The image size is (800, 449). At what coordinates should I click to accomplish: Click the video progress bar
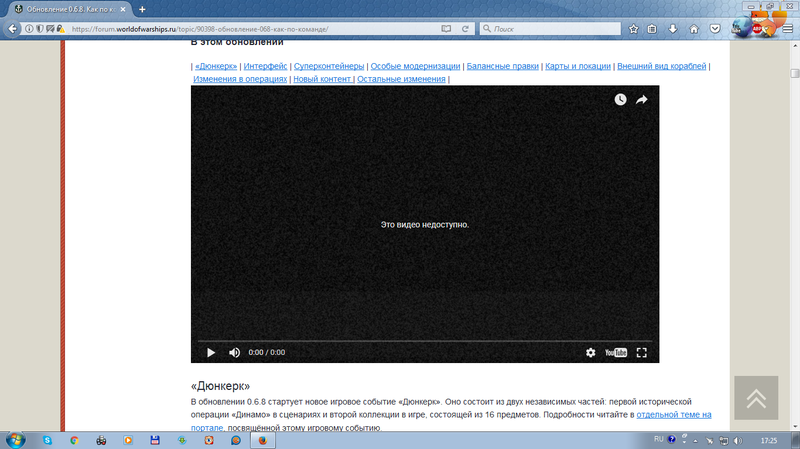(424, 340)
